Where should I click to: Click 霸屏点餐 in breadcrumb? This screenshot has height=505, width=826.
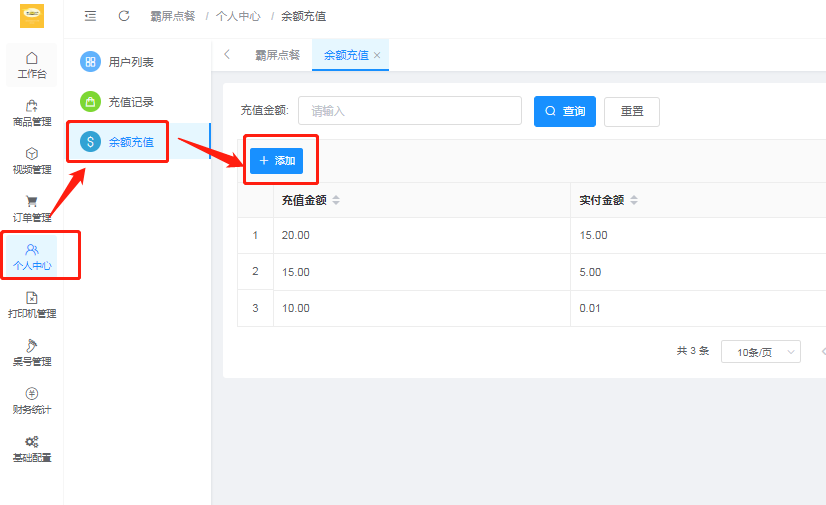coord(173,16)
